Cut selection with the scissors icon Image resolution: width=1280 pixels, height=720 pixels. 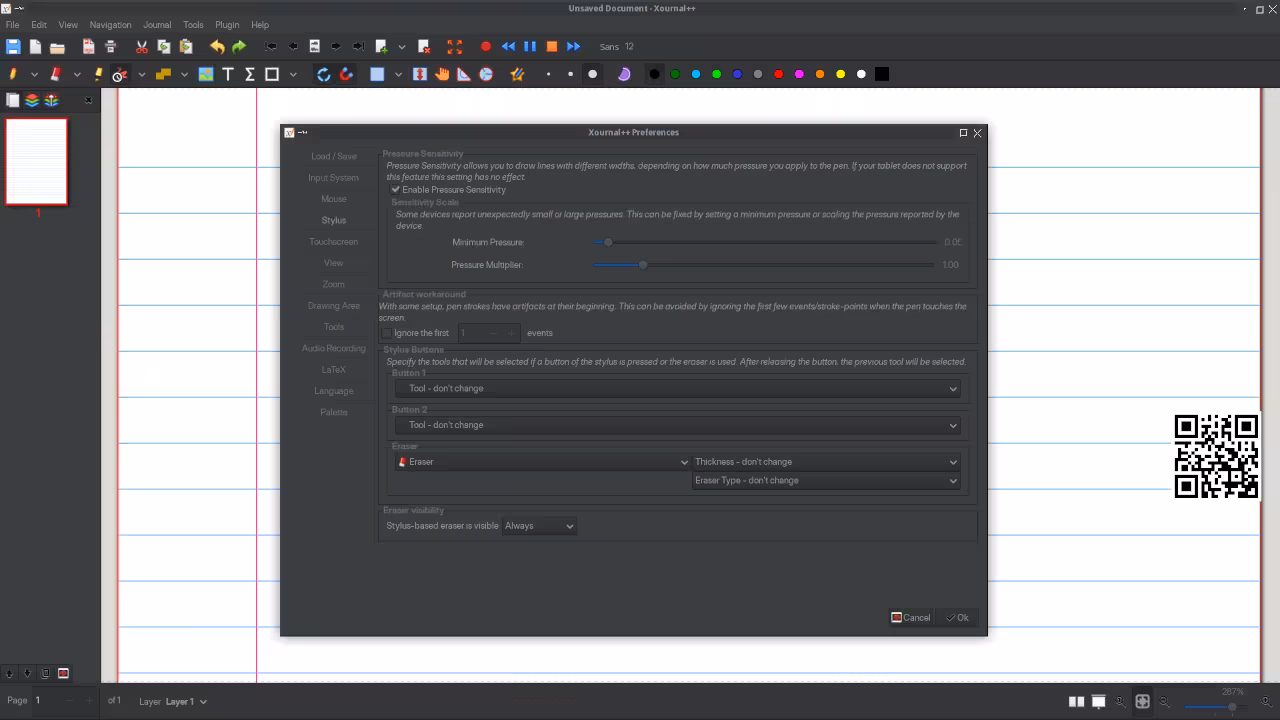click(x=141, y=47)
